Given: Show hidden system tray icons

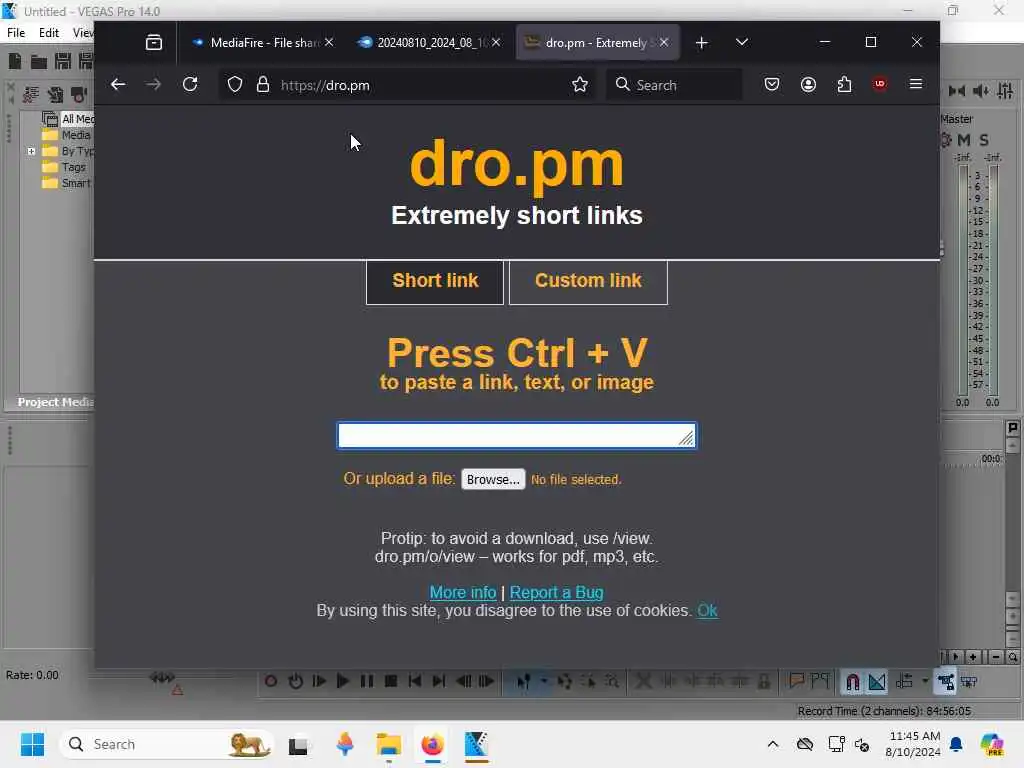Looking at the screenshot, I should tap(773, 744).
